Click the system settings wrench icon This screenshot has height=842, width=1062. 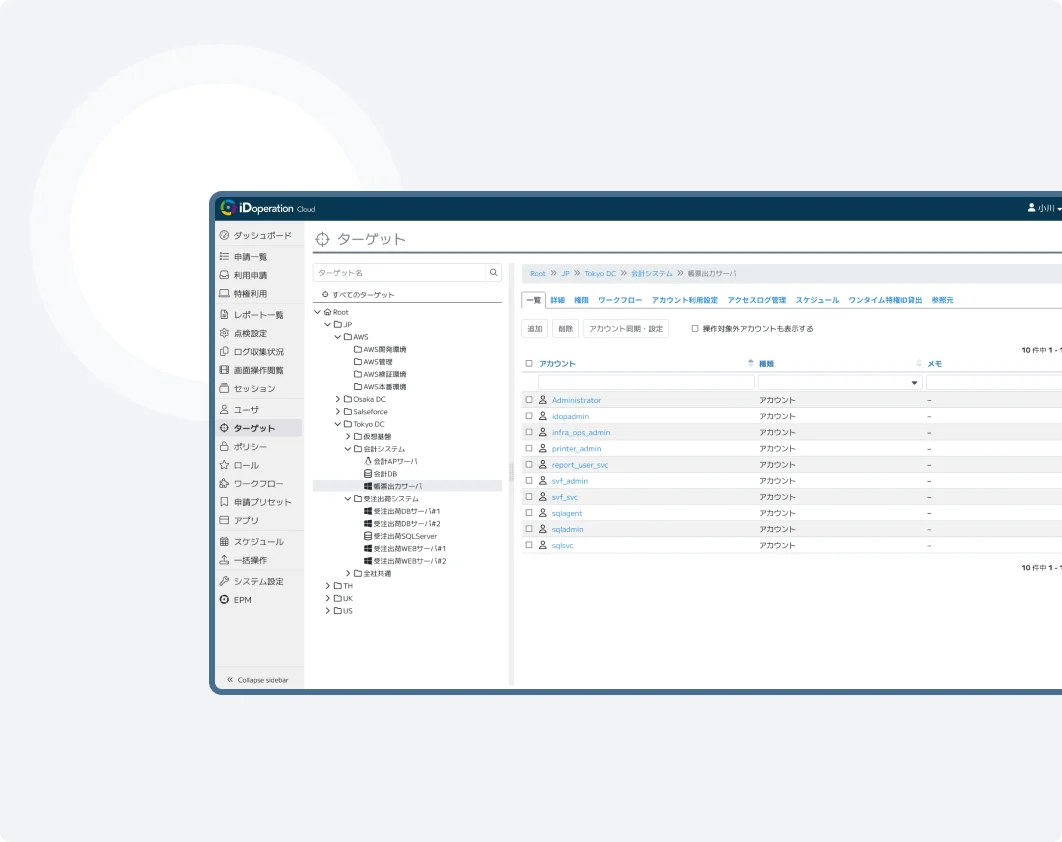224,581
